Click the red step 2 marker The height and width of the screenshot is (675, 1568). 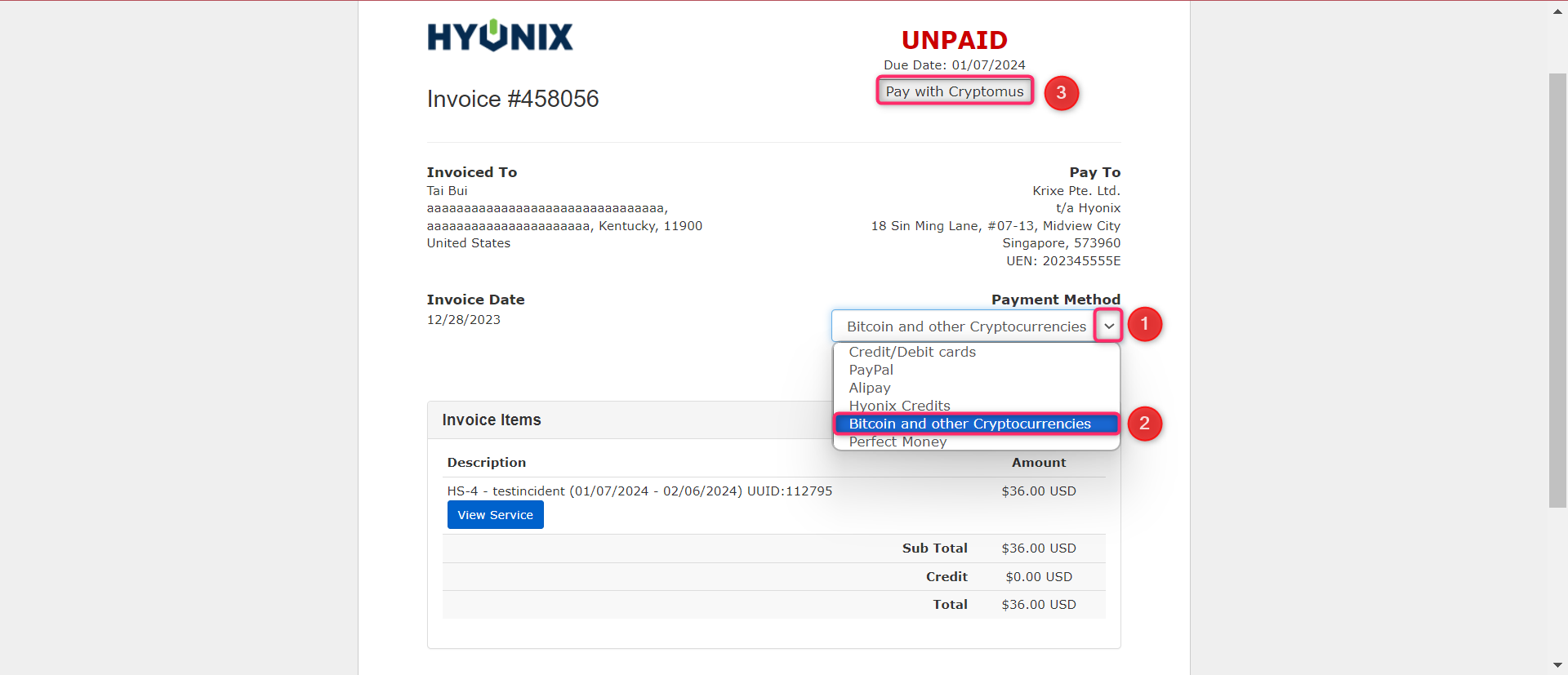click(x=1144, y=424)
